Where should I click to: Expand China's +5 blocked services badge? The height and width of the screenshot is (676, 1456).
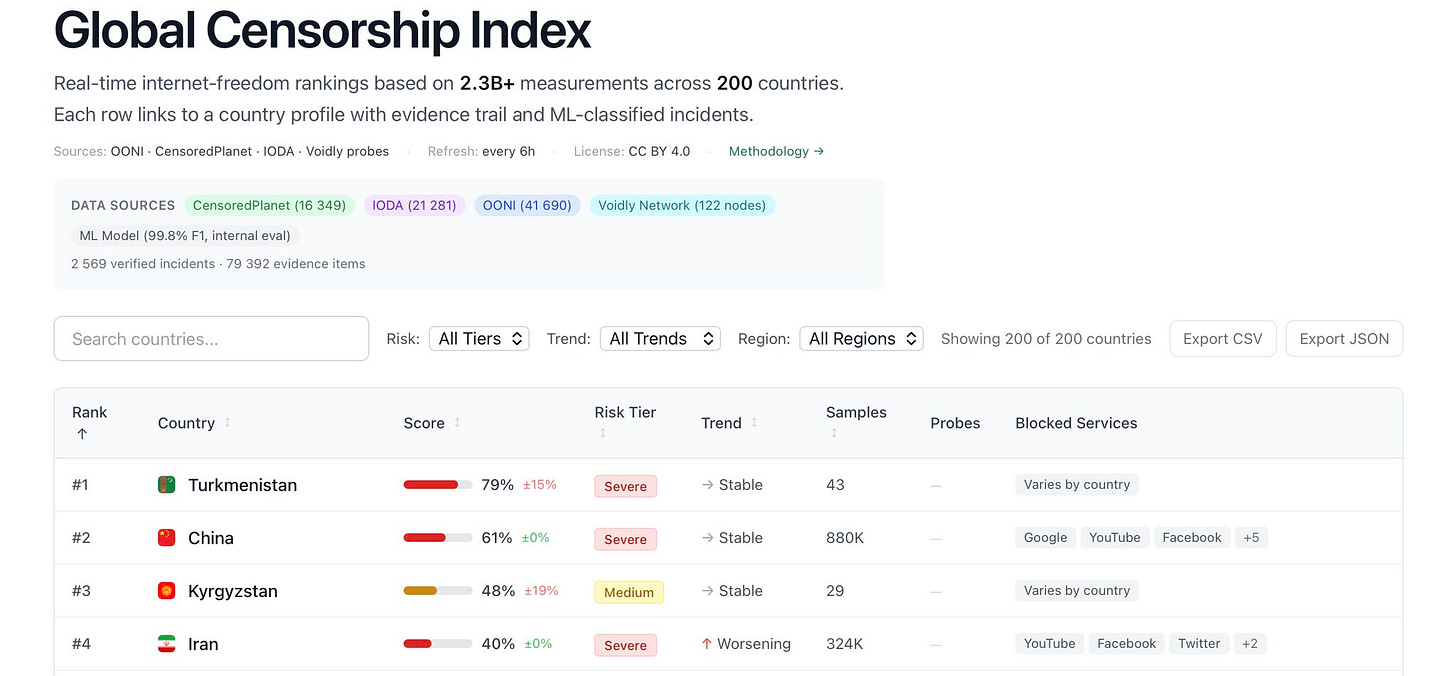click(x=1251, y=538)
